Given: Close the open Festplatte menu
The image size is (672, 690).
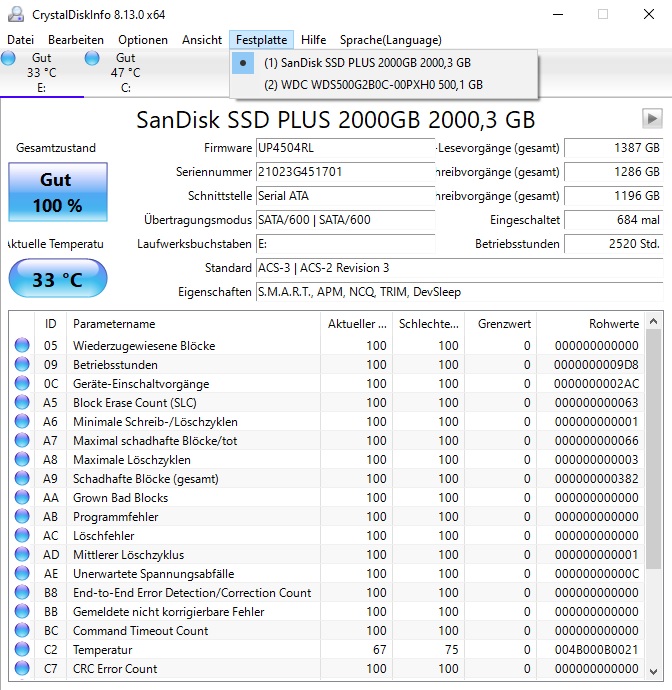Looking at the screenshot, I should point(261,40).
